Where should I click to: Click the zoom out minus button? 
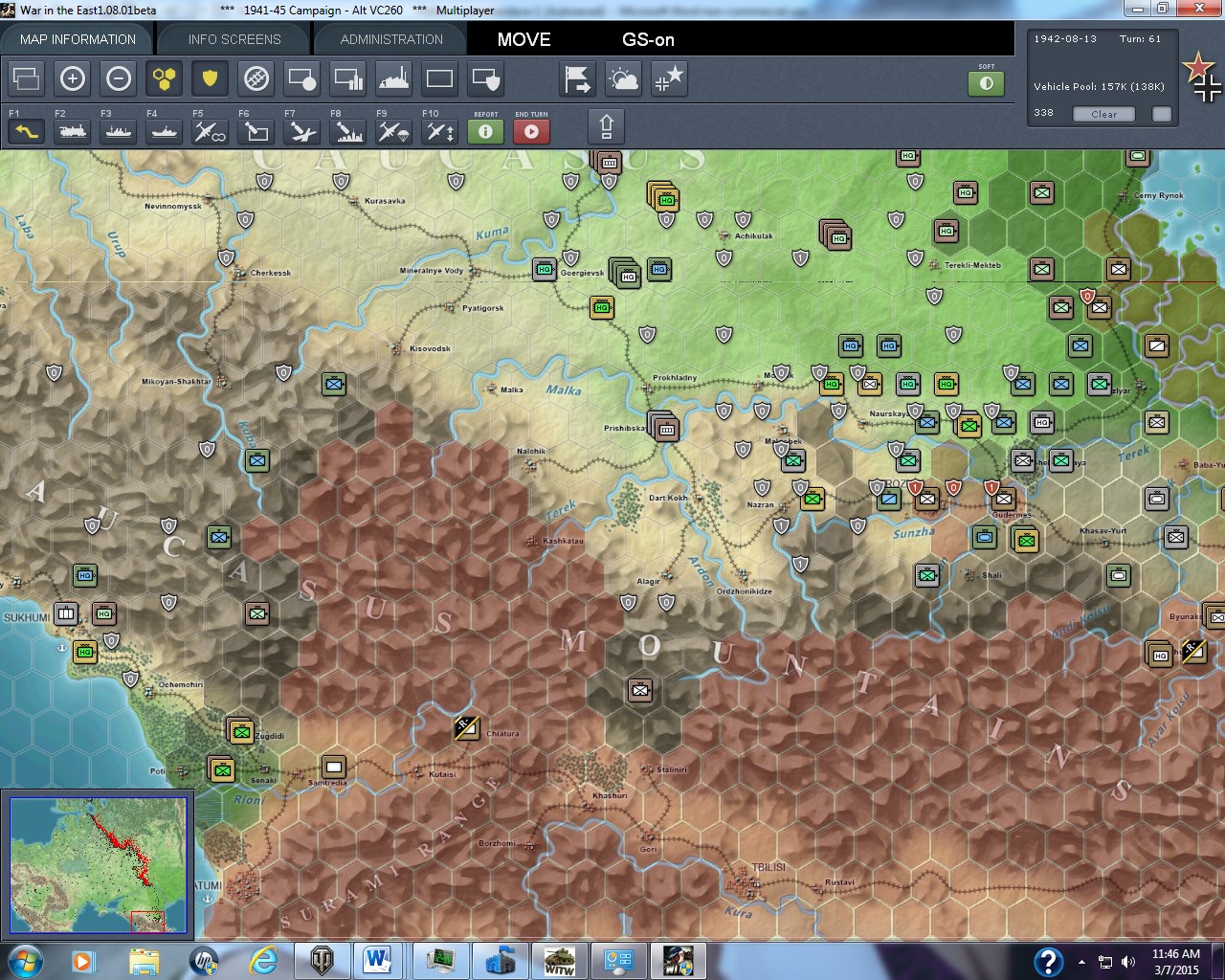pyautogui.click(x=119, y=78)
